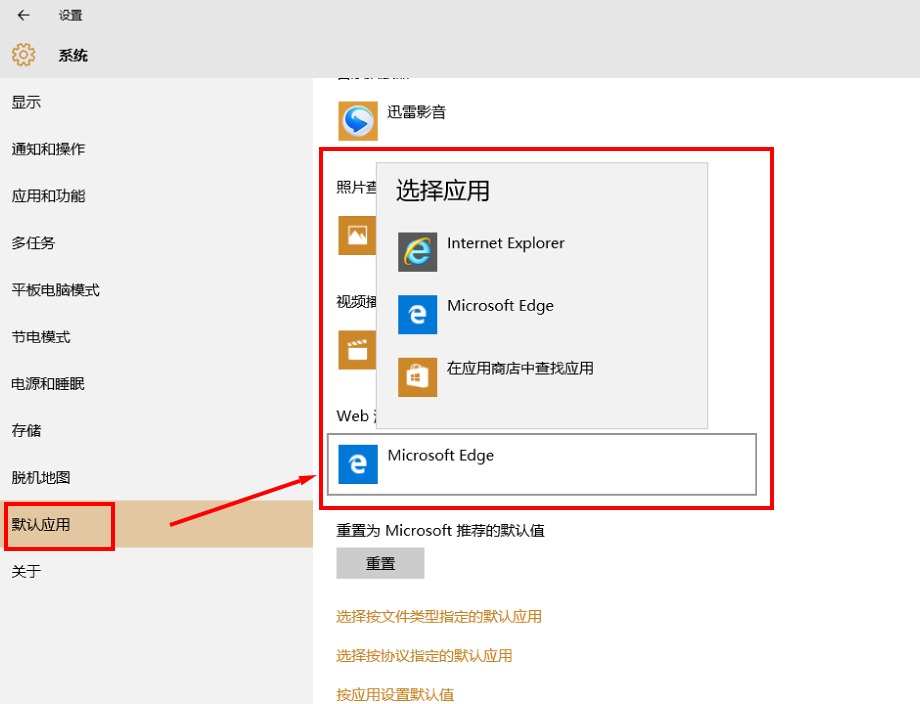Click the video player clapperboard icon

tap(357, 350)
